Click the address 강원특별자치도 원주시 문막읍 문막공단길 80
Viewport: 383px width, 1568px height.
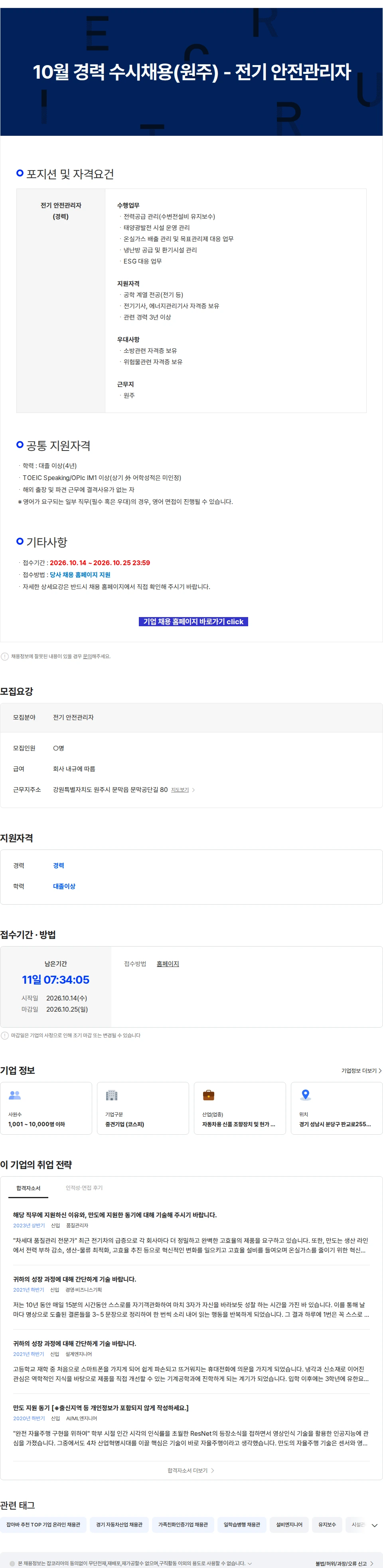click(x=110, y=790)
